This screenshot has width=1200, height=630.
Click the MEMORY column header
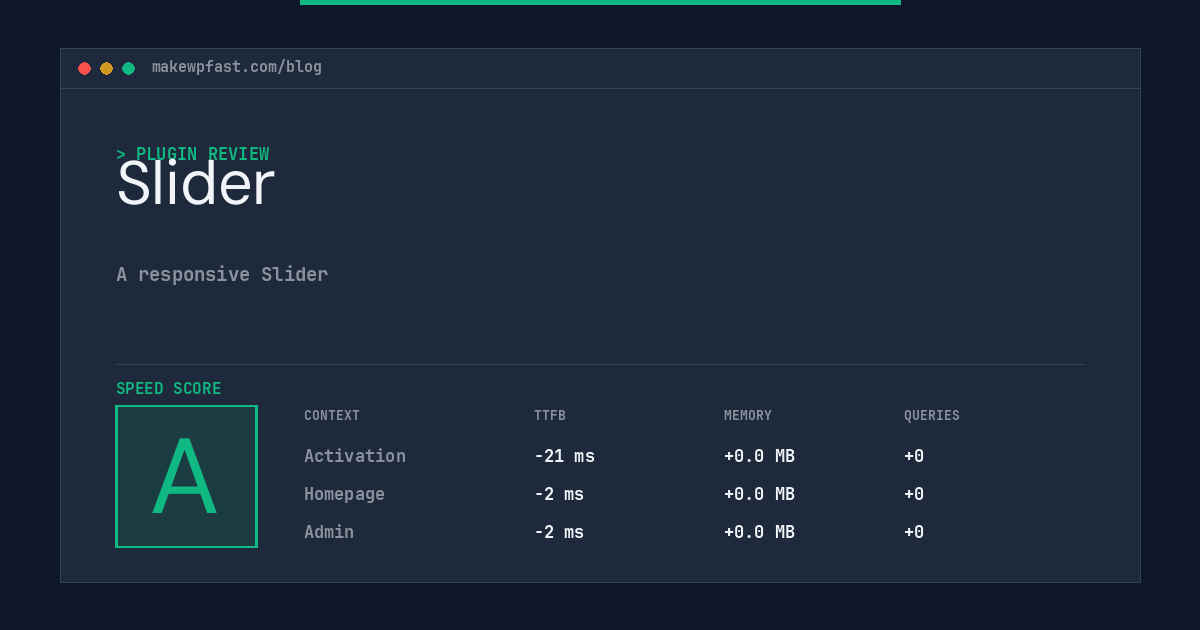pos(748,415)
